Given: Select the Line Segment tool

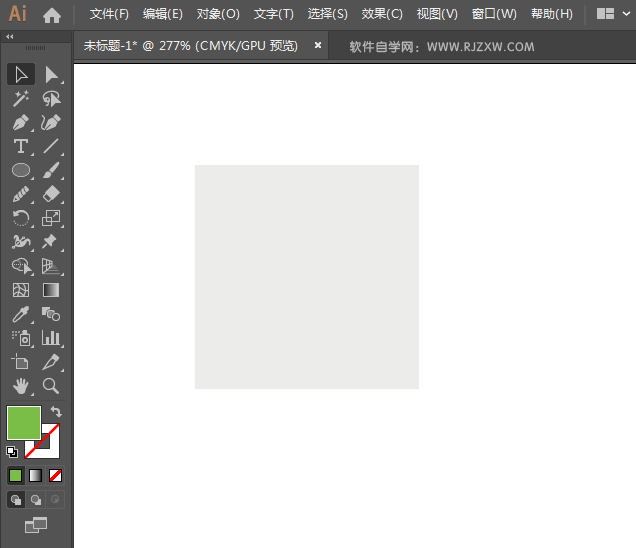Looking at the screenshot, I should pyautogui.click(x=51, y=146).
